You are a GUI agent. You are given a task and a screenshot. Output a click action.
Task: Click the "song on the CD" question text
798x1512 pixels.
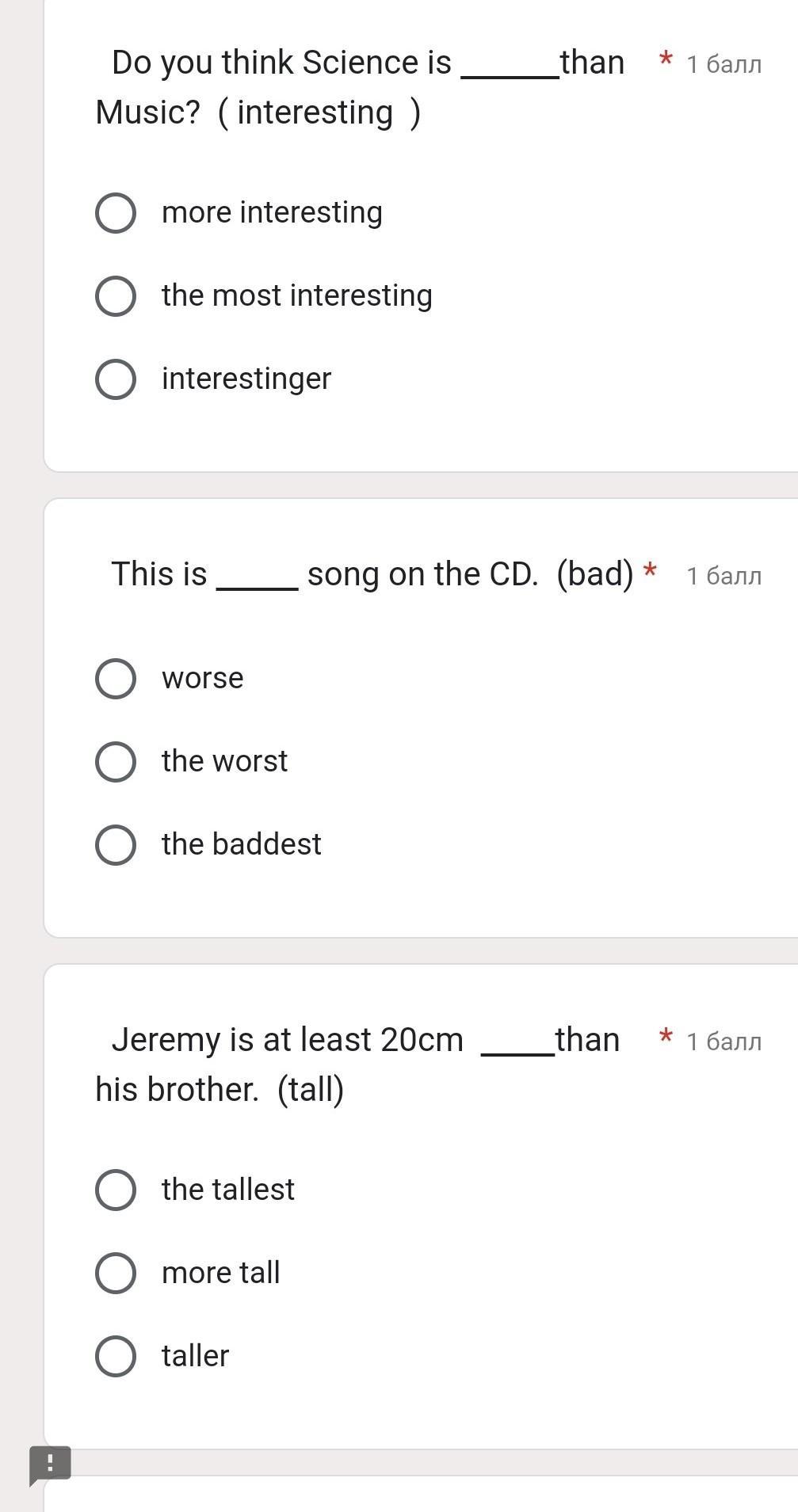(x=422, y=574)
